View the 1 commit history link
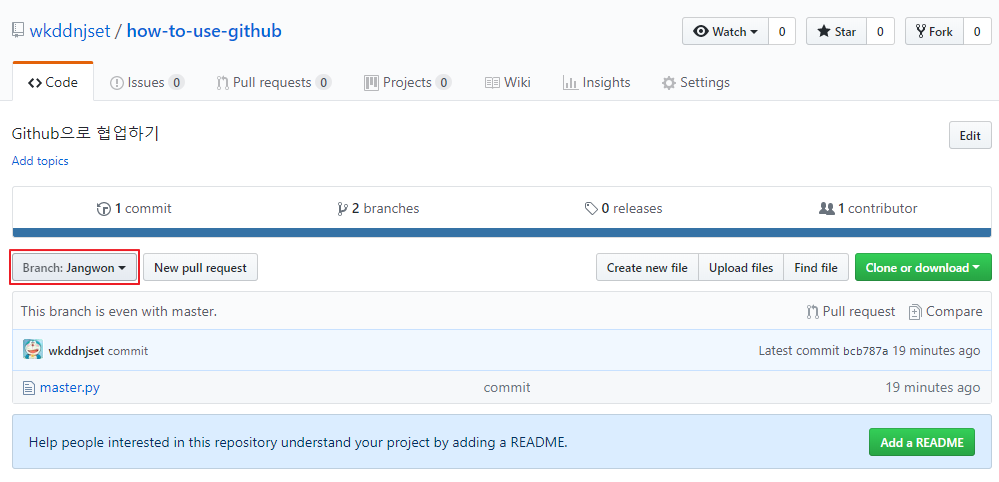The width and height of the screenshot is (999, 482). click(134, 208)
